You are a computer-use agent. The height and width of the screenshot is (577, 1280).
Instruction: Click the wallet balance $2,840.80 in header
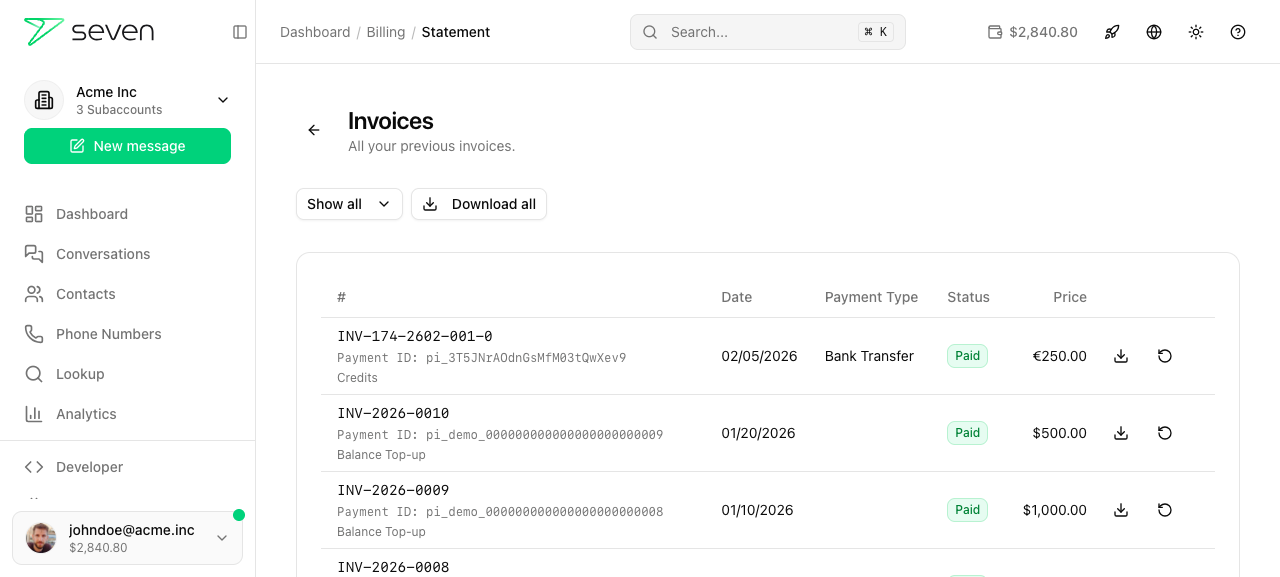point(1033,32)
